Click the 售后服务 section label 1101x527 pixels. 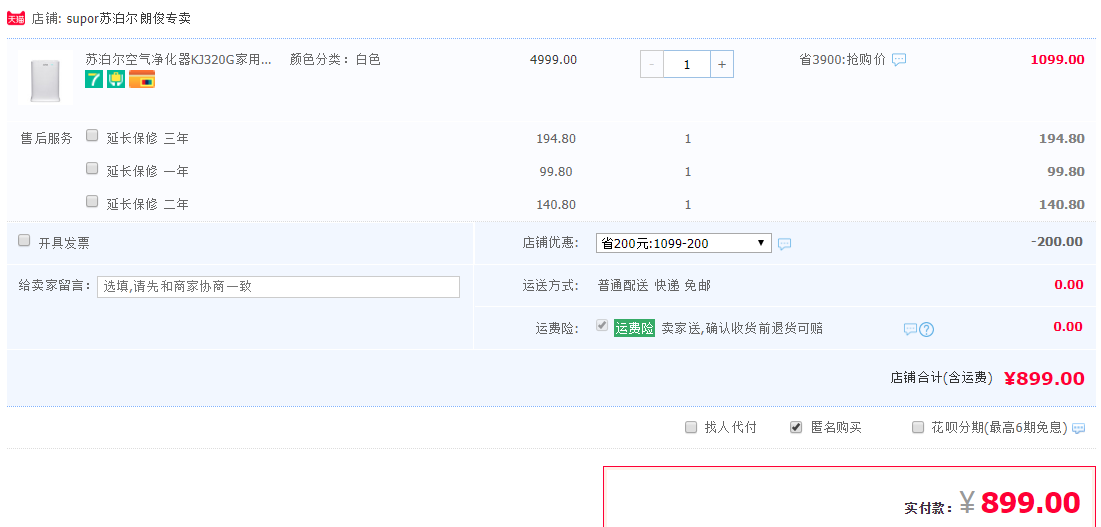46,138
